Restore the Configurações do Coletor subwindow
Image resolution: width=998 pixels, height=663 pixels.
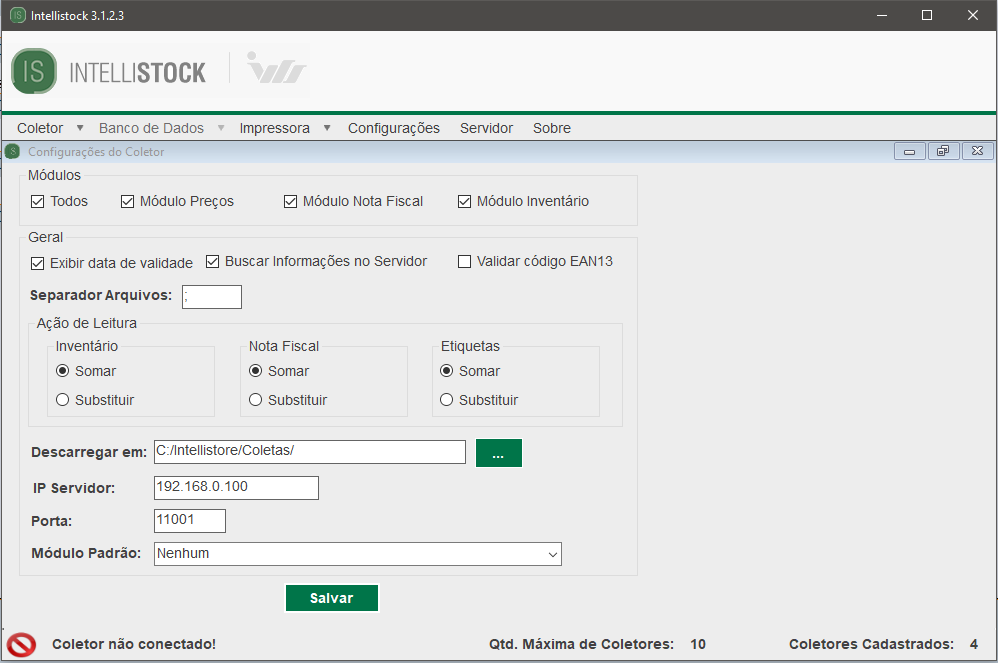coord(942,152)
